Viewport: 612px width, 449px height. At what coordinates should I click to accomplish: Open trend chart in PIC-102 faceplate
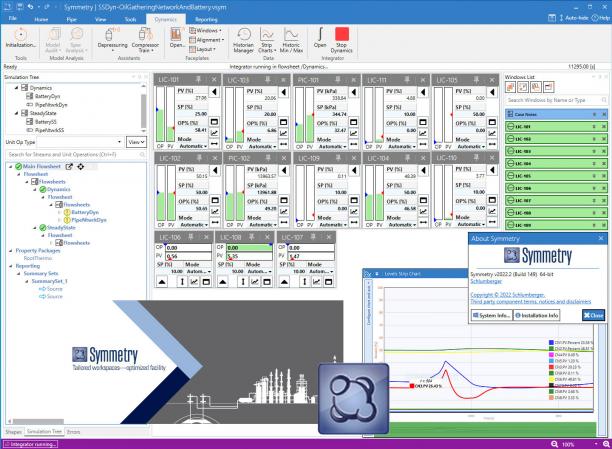click(x=284, y=211)
